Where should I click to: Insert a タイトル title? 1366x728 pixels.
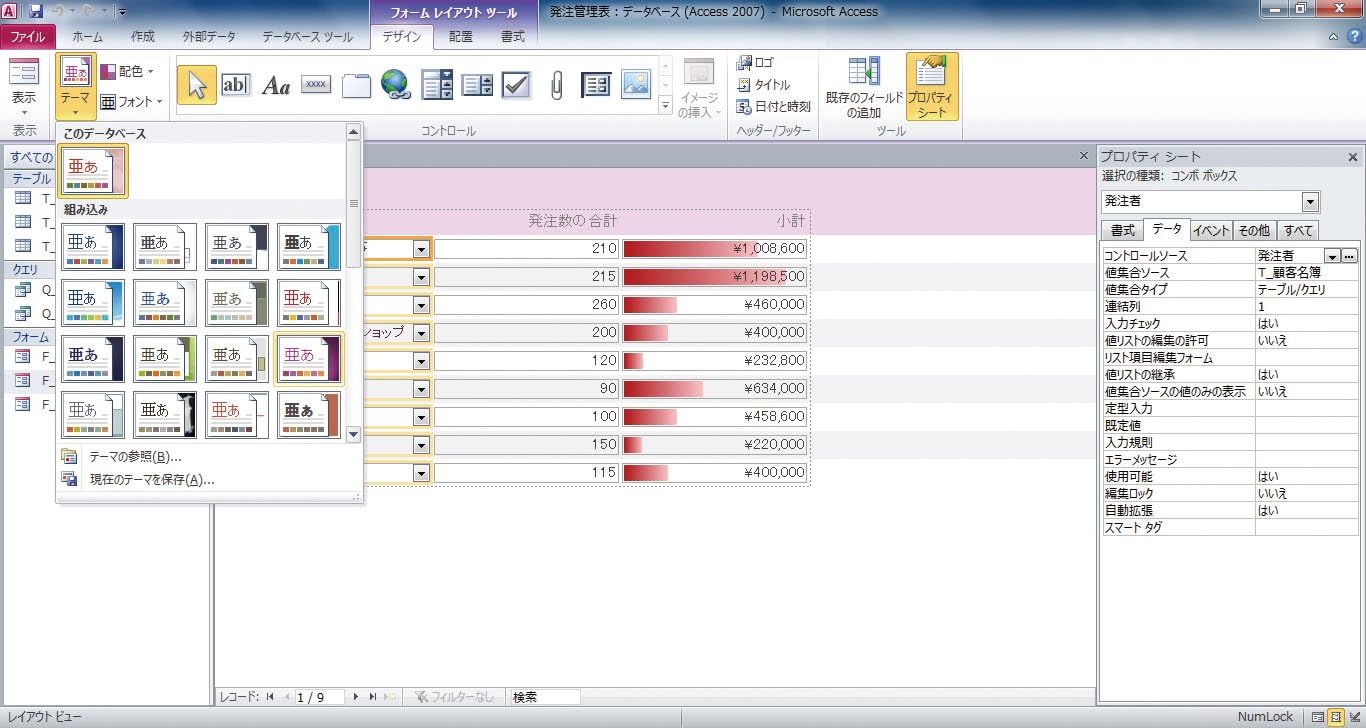click(763, 85)
